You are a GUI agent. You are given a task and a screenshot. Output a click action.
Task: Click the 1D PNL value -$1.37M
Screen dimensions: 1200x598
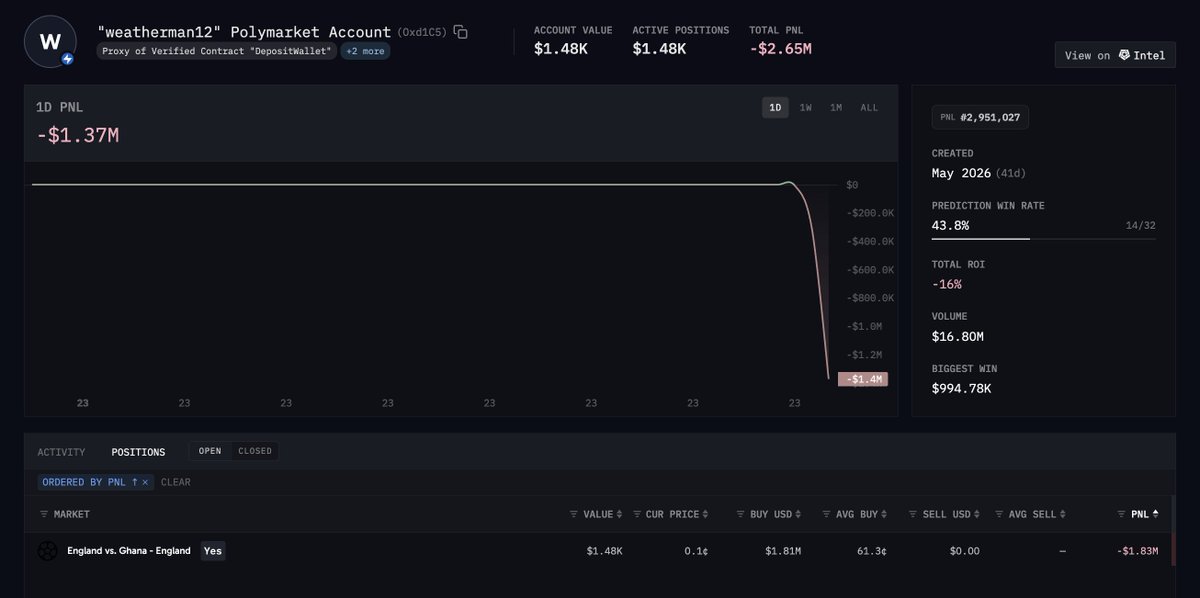tap(78, 134)
